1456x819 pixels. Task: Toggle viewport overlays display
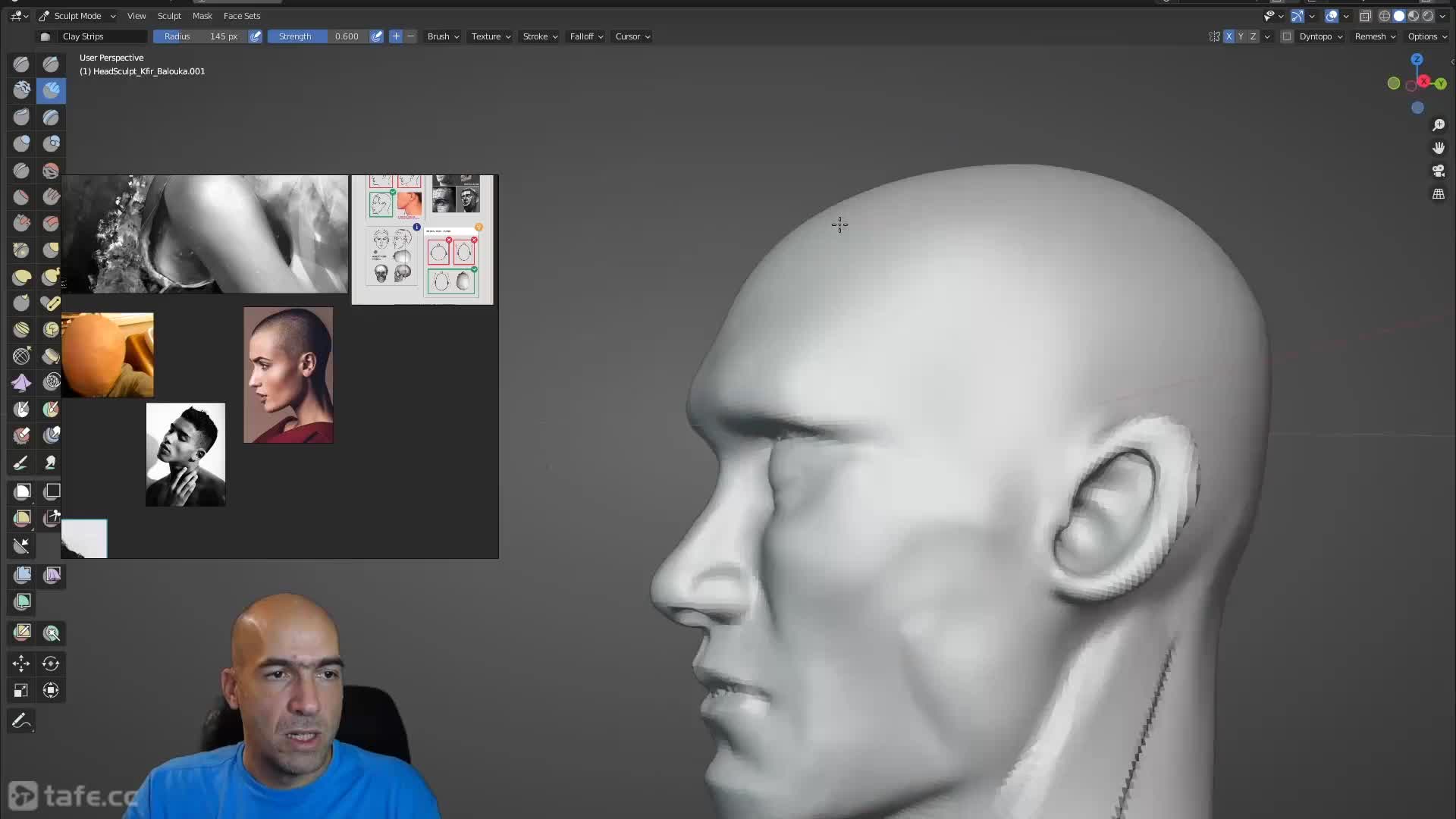coord(1332,16)
